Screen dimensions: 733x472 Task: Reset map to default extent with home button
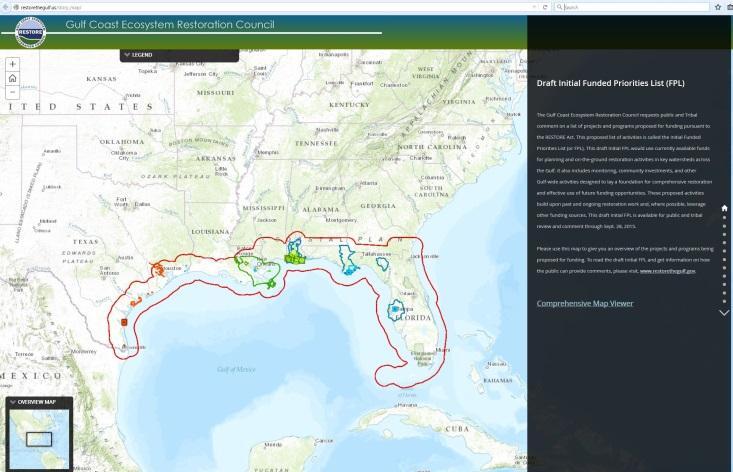[x=13, y=78]
